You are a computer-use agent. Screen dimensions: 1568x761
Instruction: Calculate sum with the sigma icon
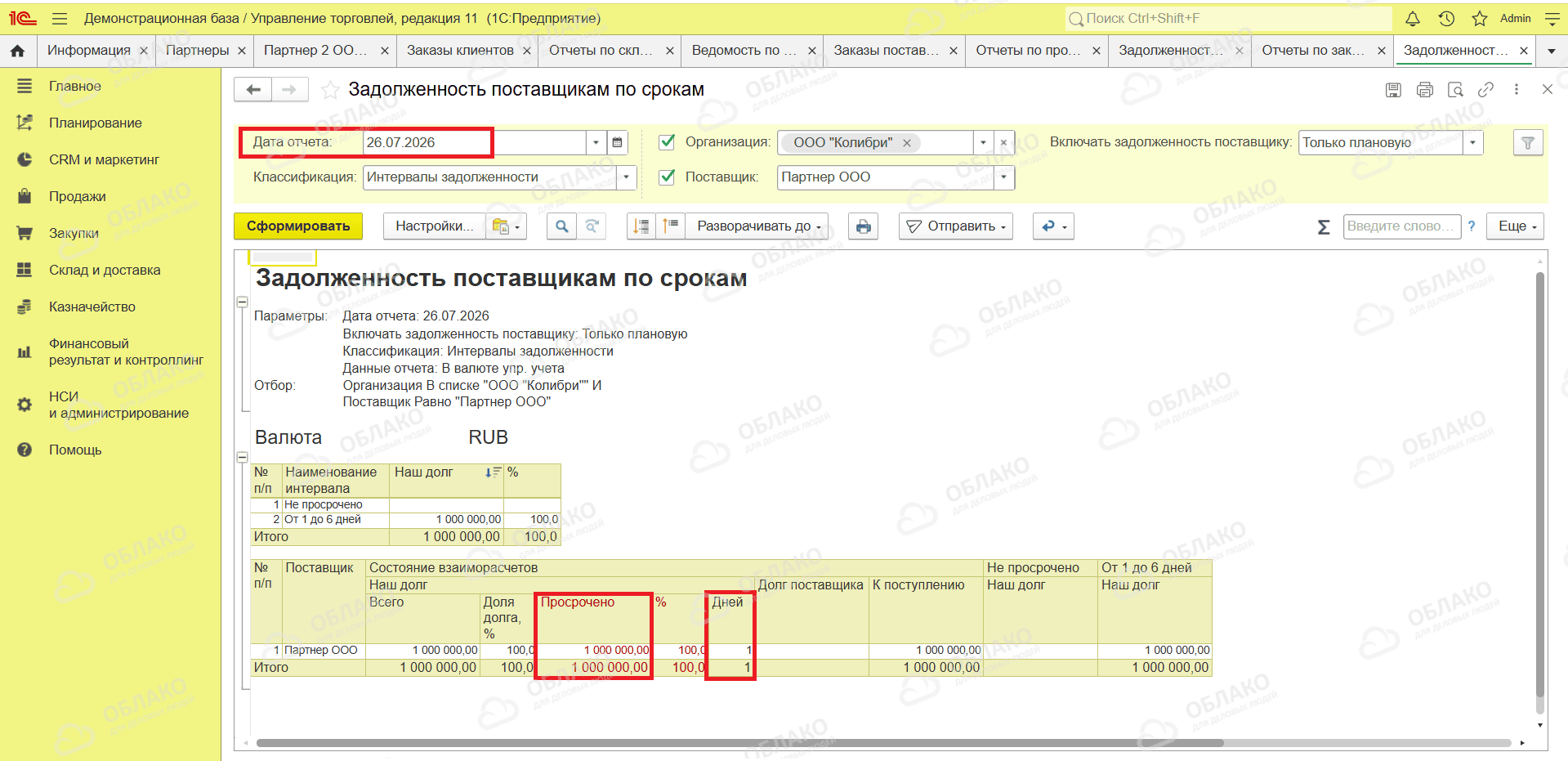coord(1324,227)
